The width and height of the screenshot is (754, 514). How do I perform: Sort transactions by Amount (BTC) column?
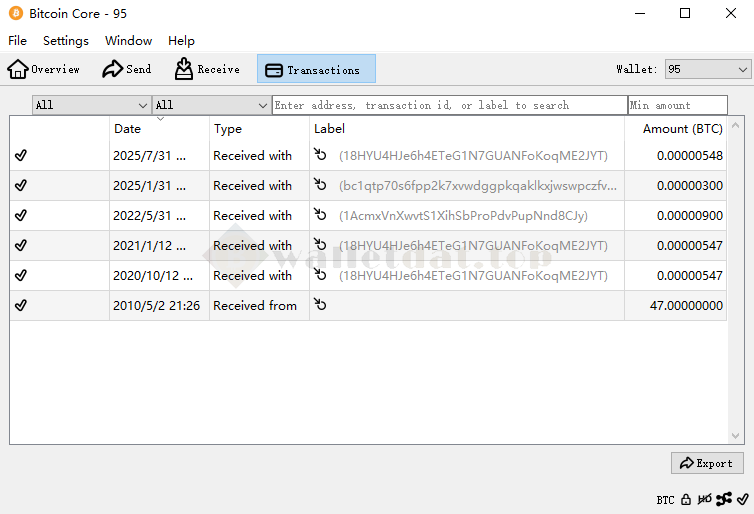tap(682, 129)
